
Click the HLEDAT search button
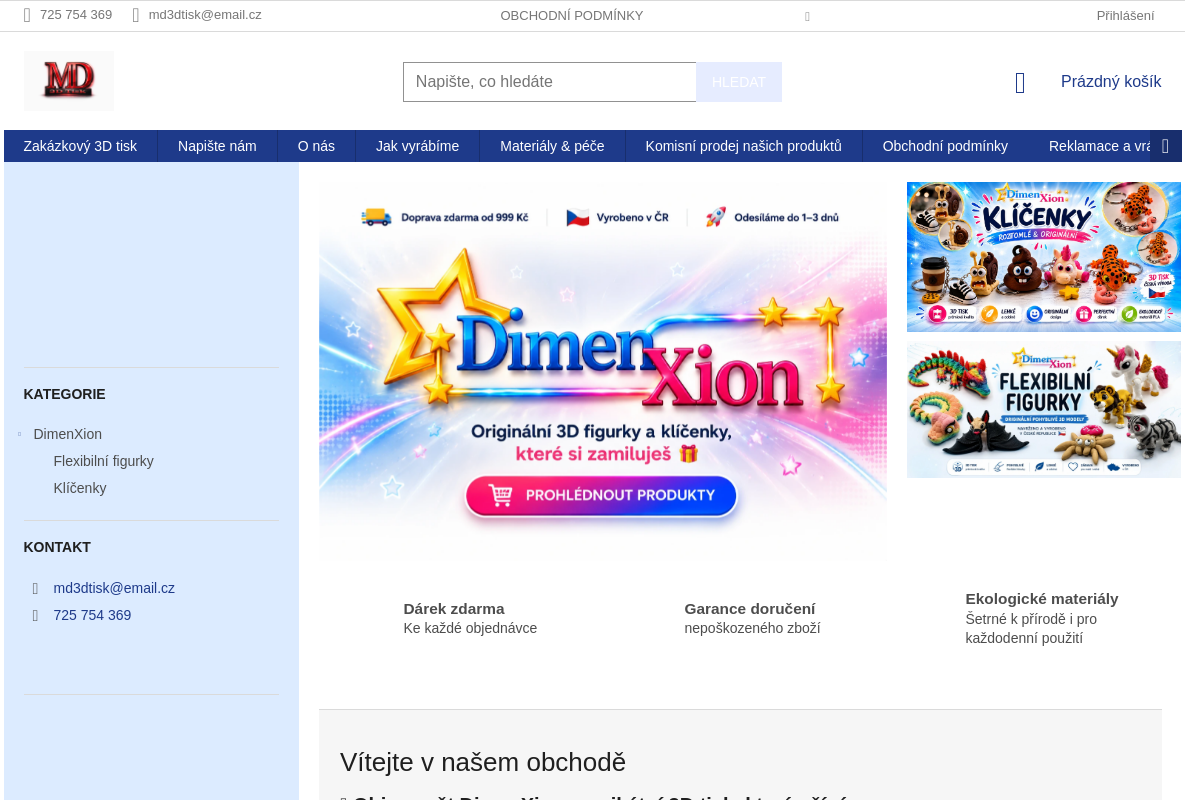click(739, 82)
